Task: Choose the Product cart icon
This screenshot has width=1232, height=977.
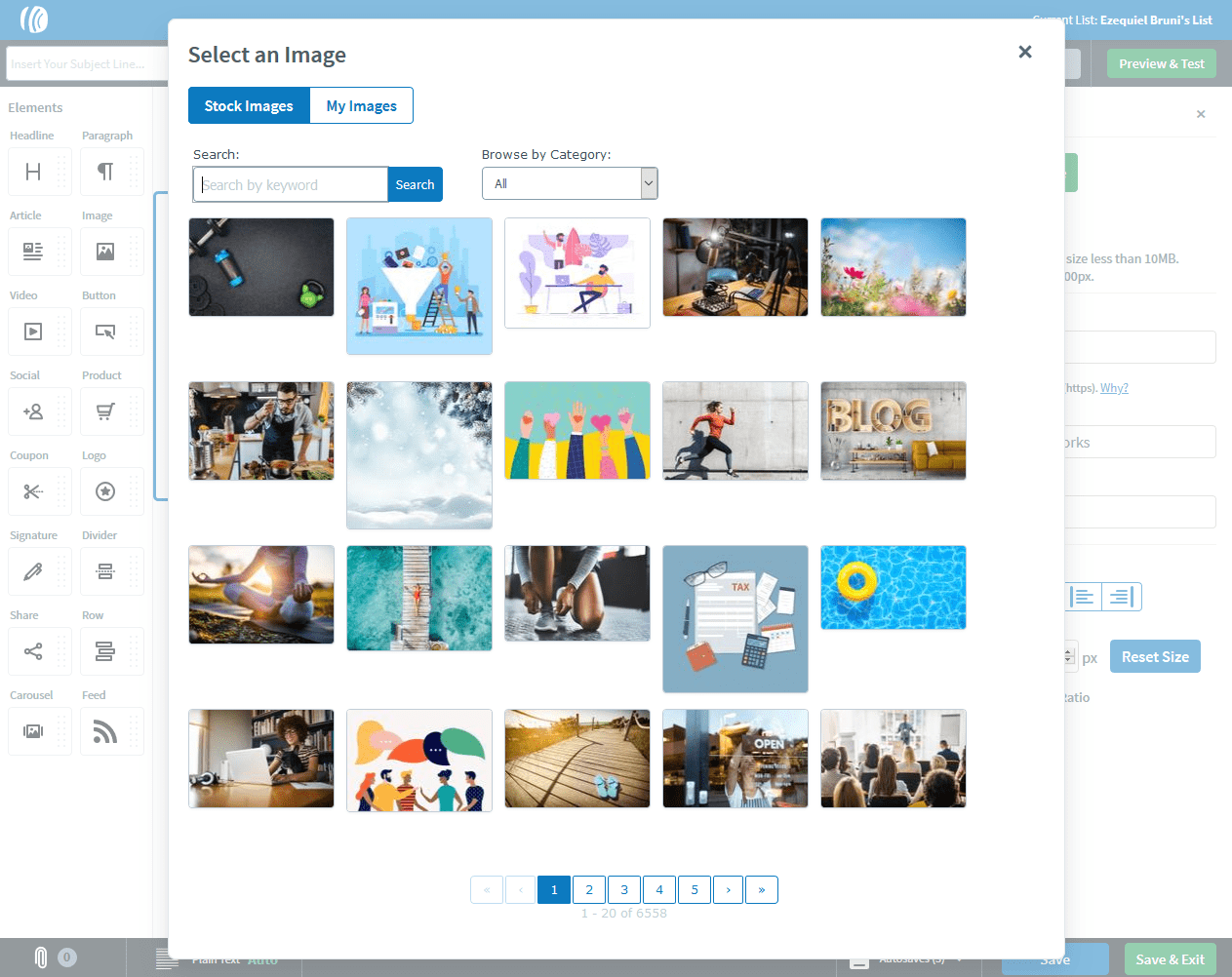Action: [x=105, y=411]
